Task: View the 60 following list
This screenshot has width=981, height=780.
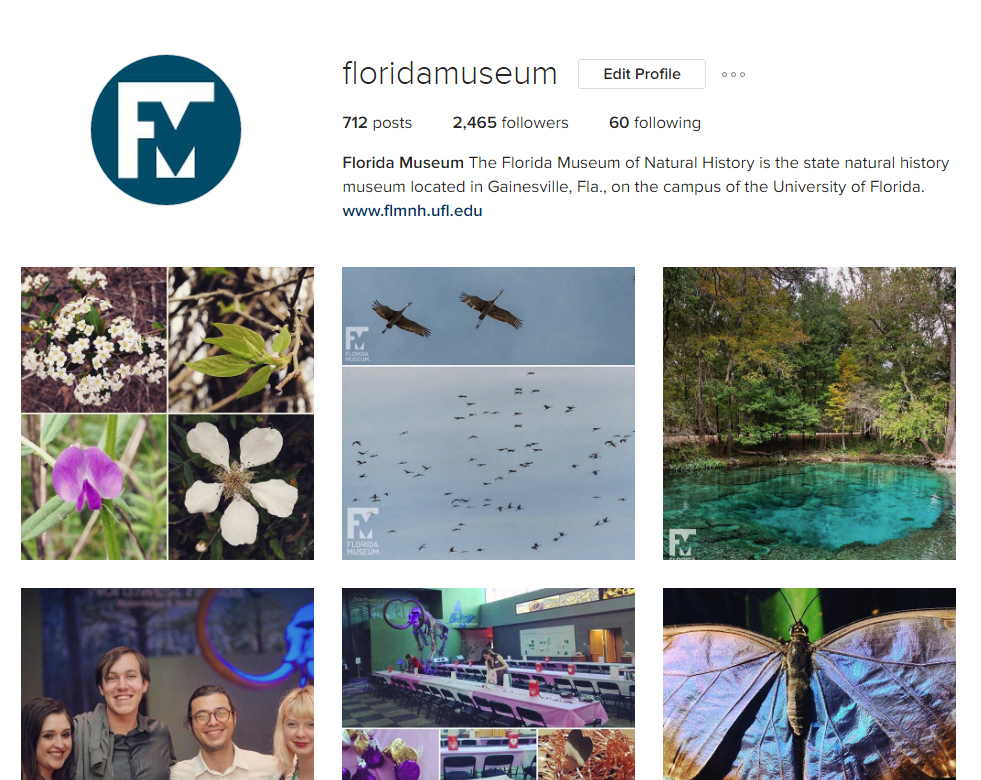Action: 655,123
